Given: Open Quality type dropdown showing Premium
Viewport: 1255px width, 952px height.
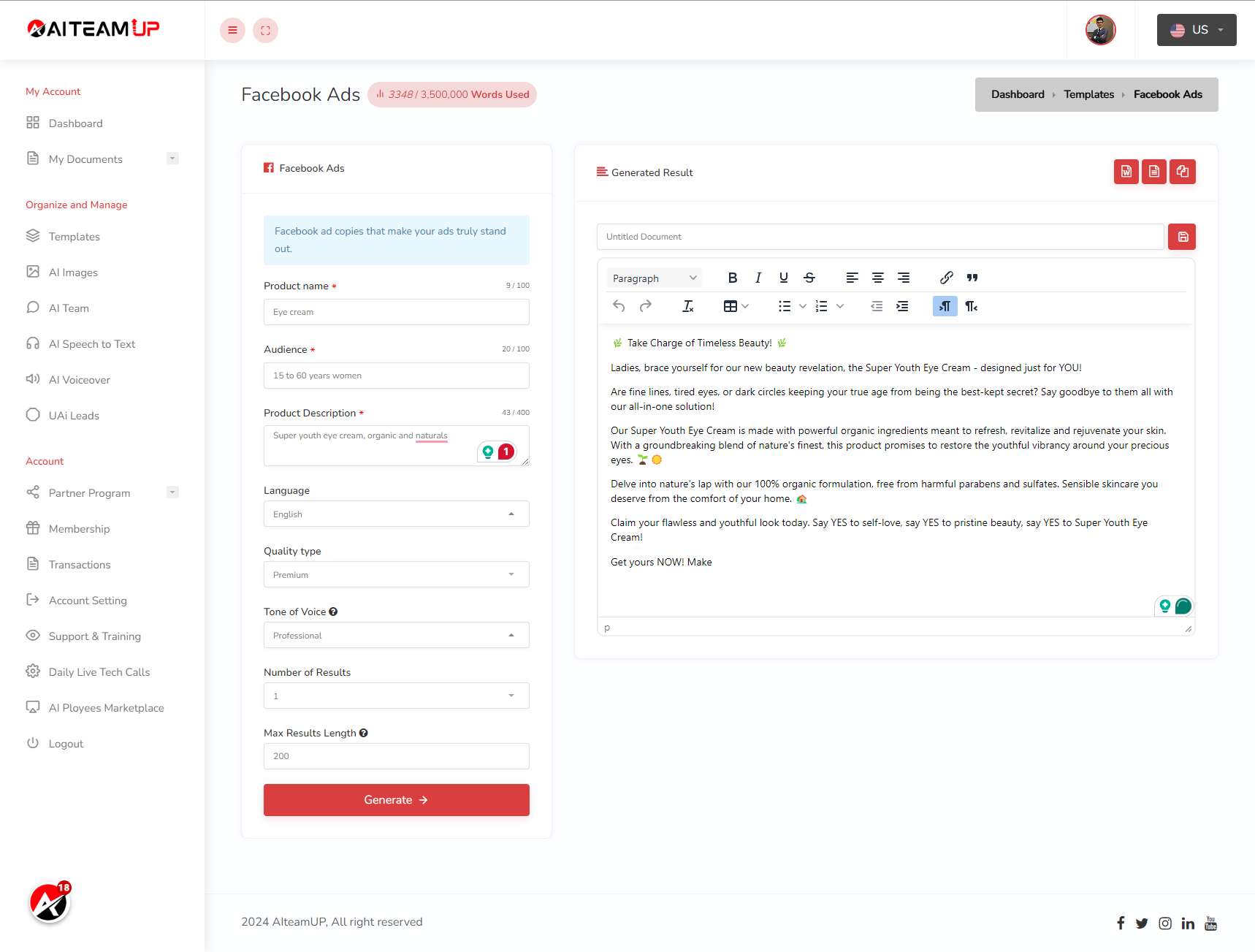Looking at the screenshot, I should (x=397, y=574).
